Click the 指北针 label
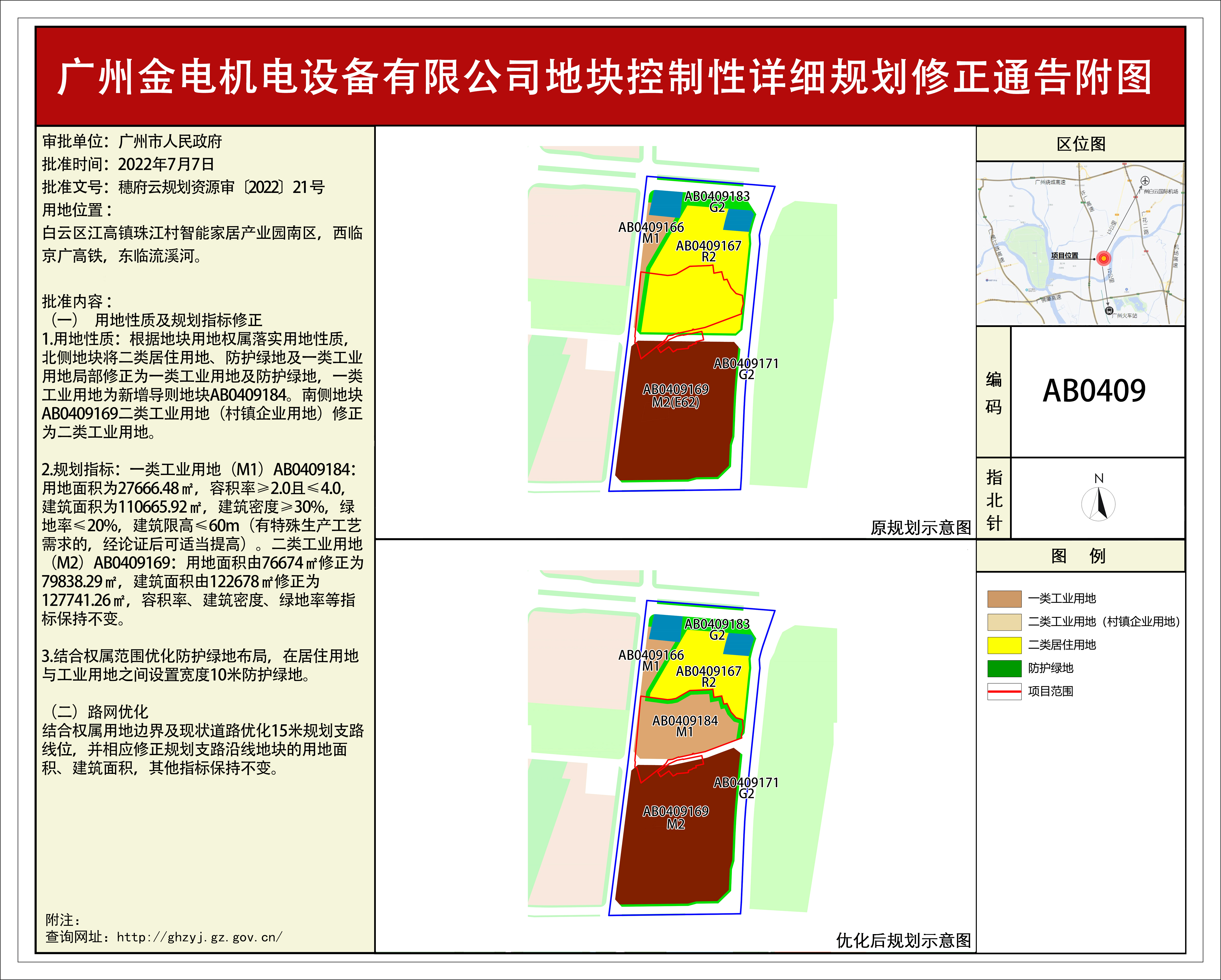1221x980 pixels. 994,500
